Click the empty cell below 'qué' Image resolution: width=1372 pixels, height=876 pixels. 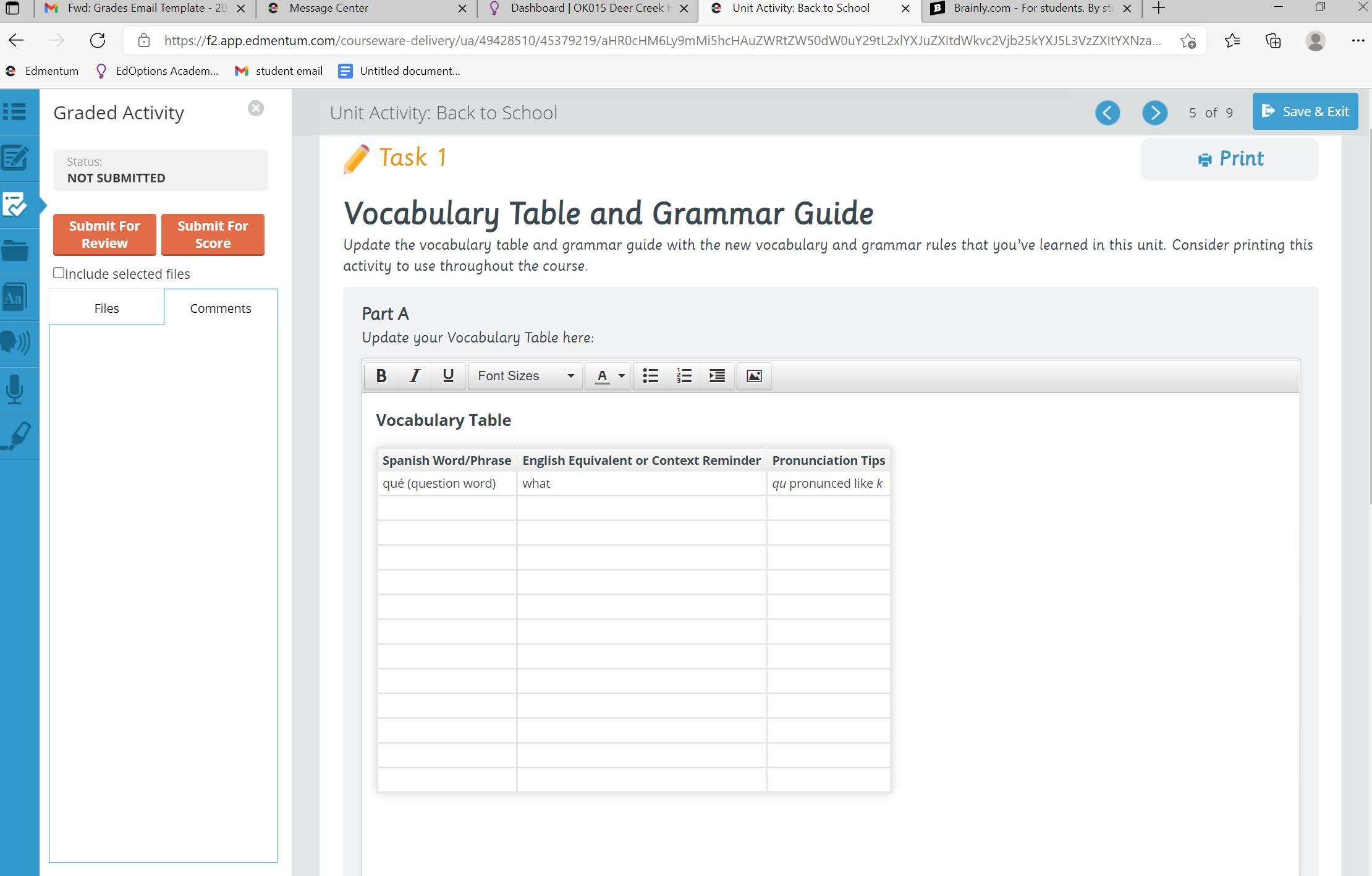[x=447, y=508]
